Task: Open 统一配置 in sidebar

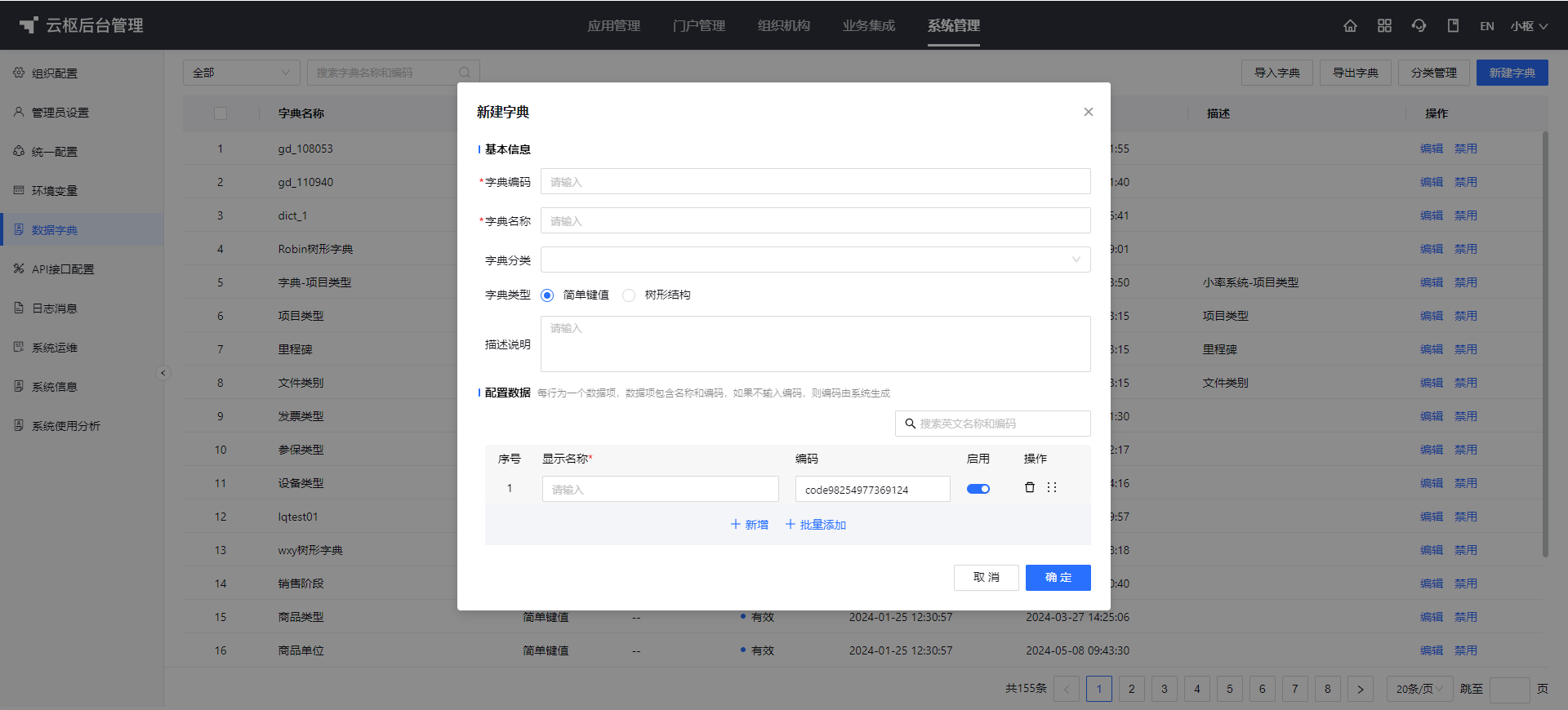Action: pyautogui.click(x=82, y=152)
